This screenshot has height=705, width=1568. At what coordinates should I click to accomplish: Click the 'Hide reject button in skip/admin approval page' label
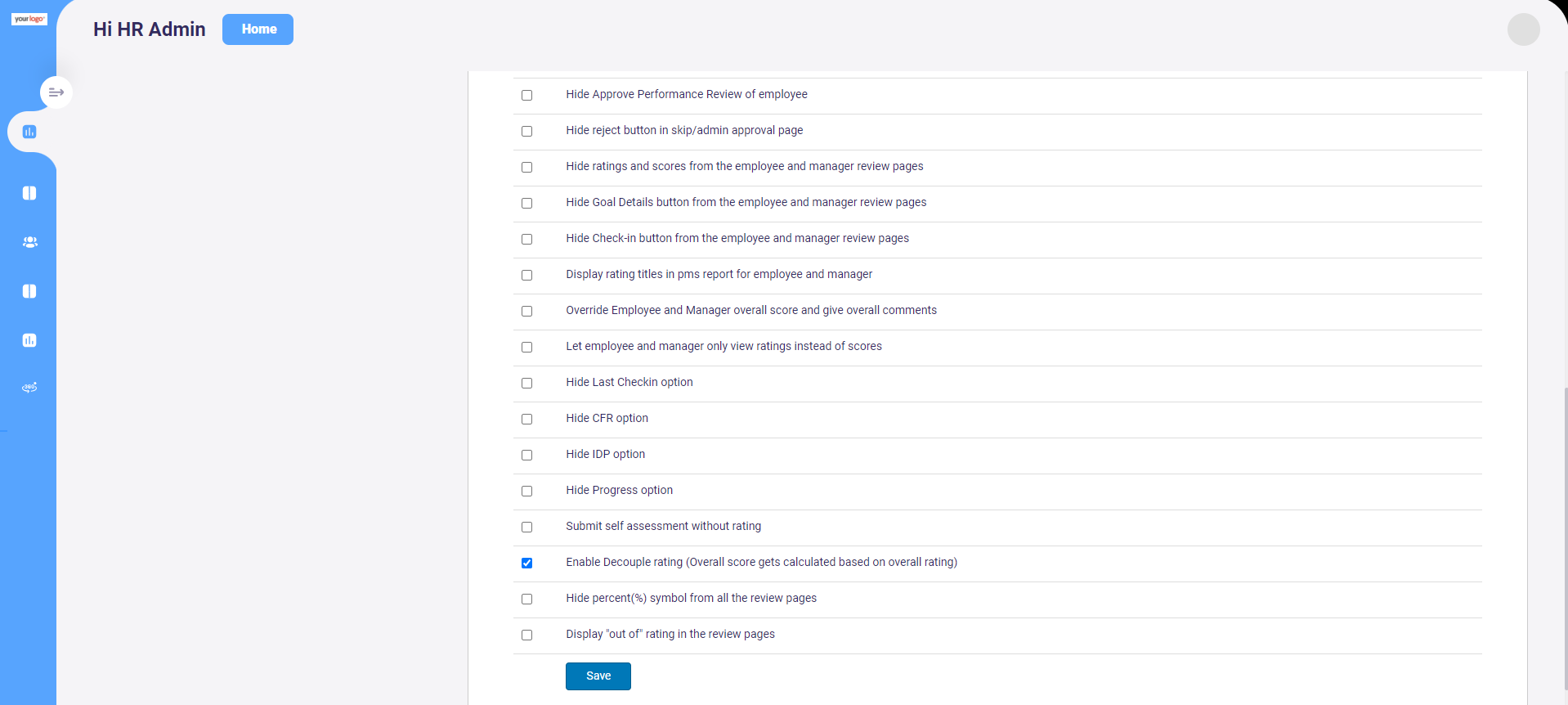pos(684,131)
